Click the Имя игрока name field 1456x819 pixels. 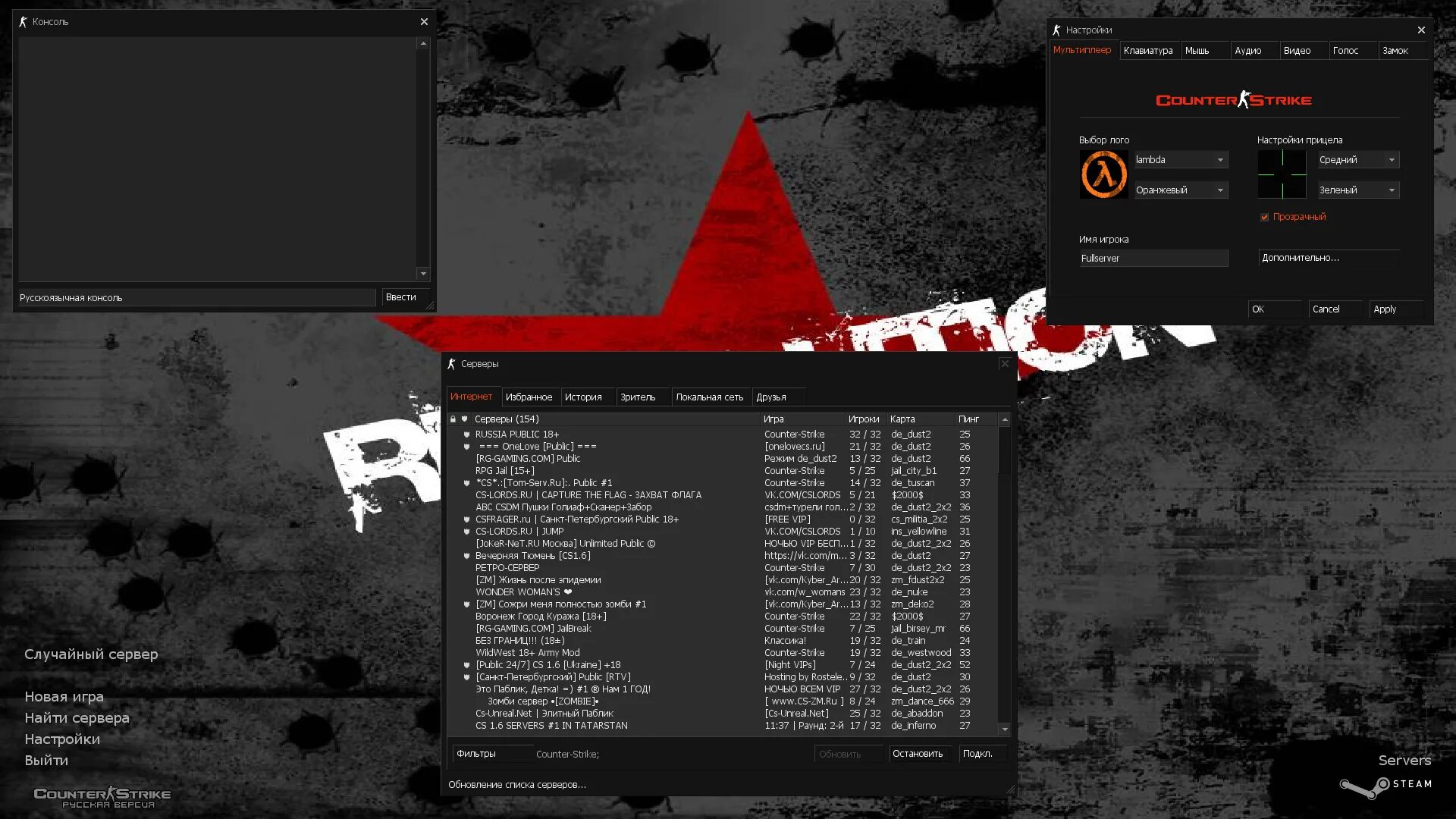tap(1152, 259)
